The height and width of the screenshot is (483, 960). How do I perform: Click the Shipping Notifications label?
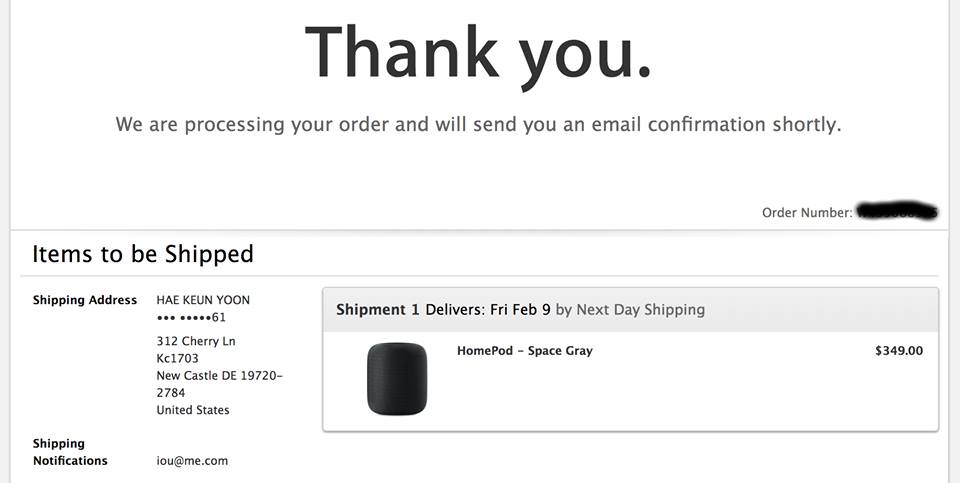70,452
